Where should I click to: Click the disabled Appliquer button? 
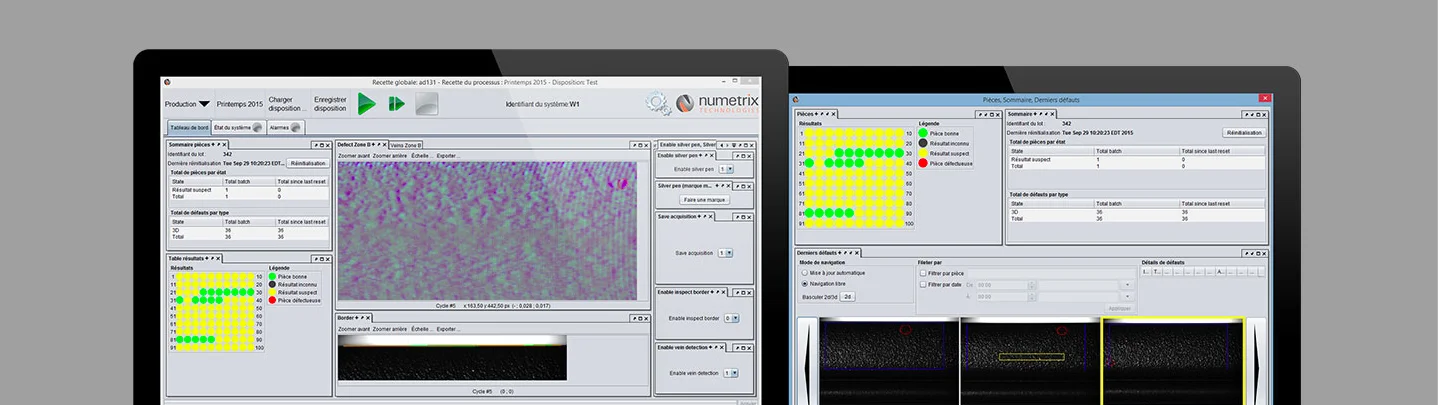pos(1121,308)
